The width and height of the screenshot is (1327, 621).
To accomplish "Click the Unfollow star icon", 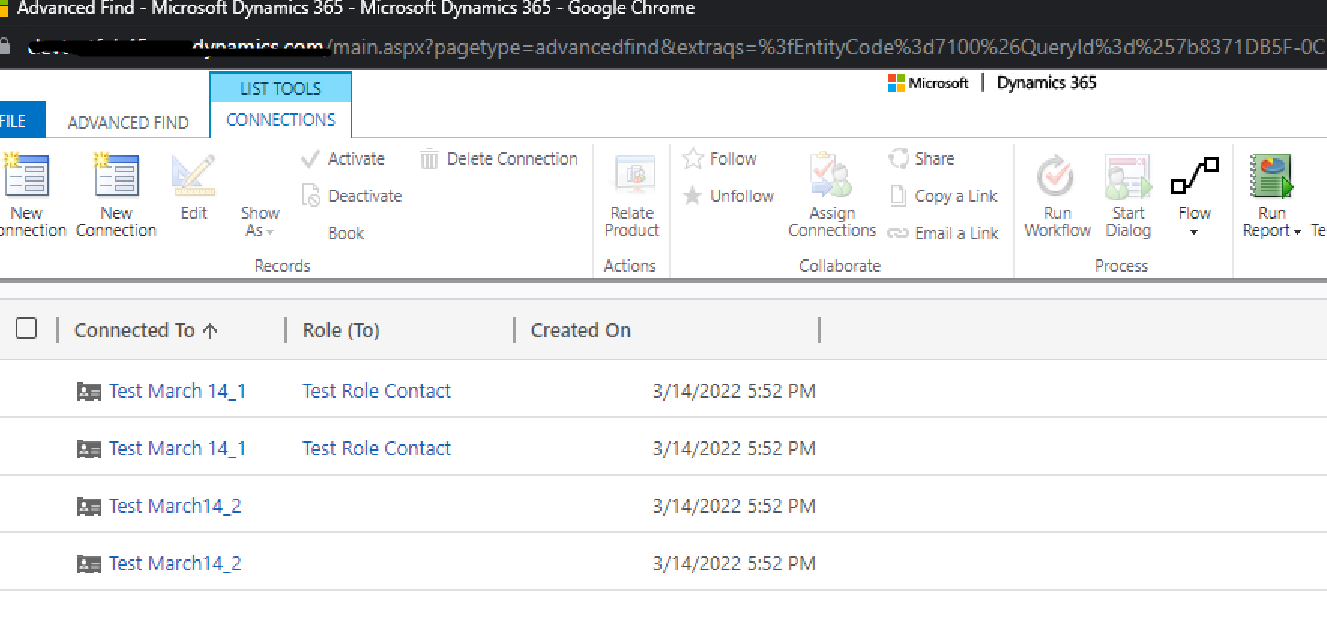I will (693, 196).
